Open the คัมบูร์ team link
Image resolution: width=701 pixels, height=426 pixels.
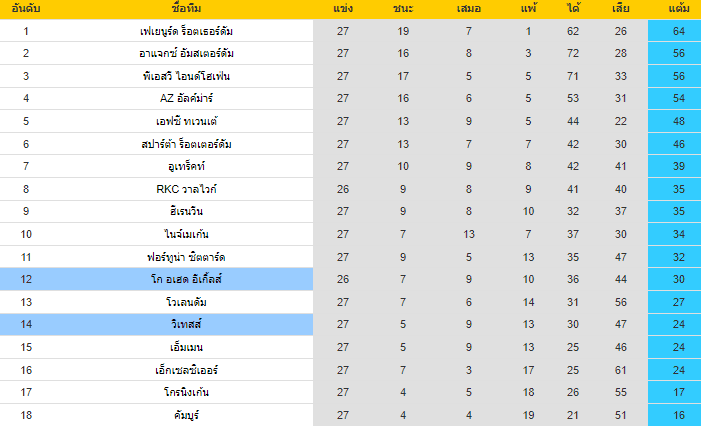pos(187,414)
